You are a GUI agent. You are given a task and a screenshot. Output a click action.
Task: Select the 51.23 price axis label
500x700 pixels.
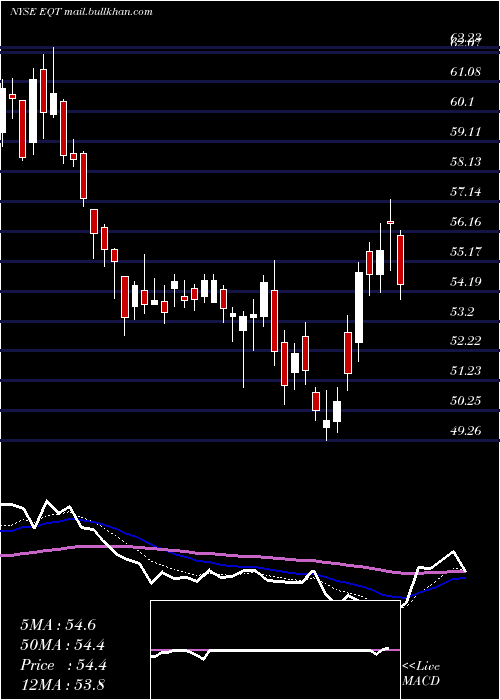point(466,371)
